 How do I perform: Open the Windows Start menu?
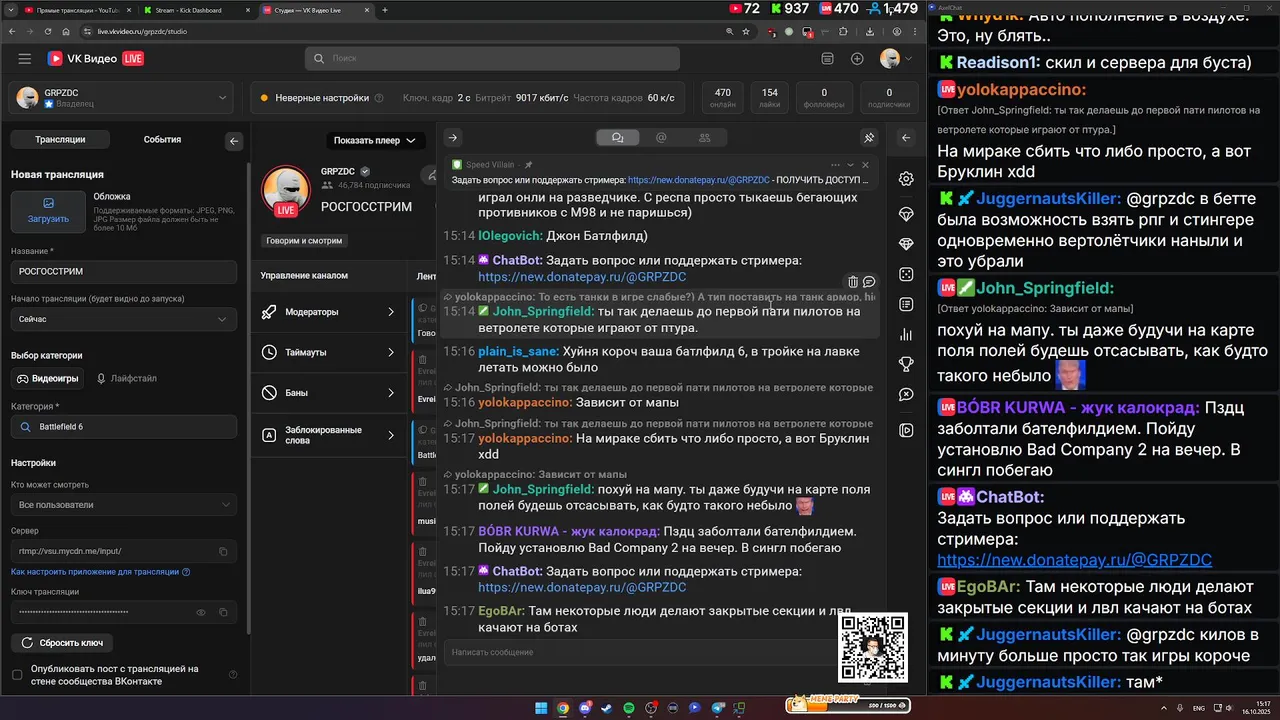(x=541, y=708)
